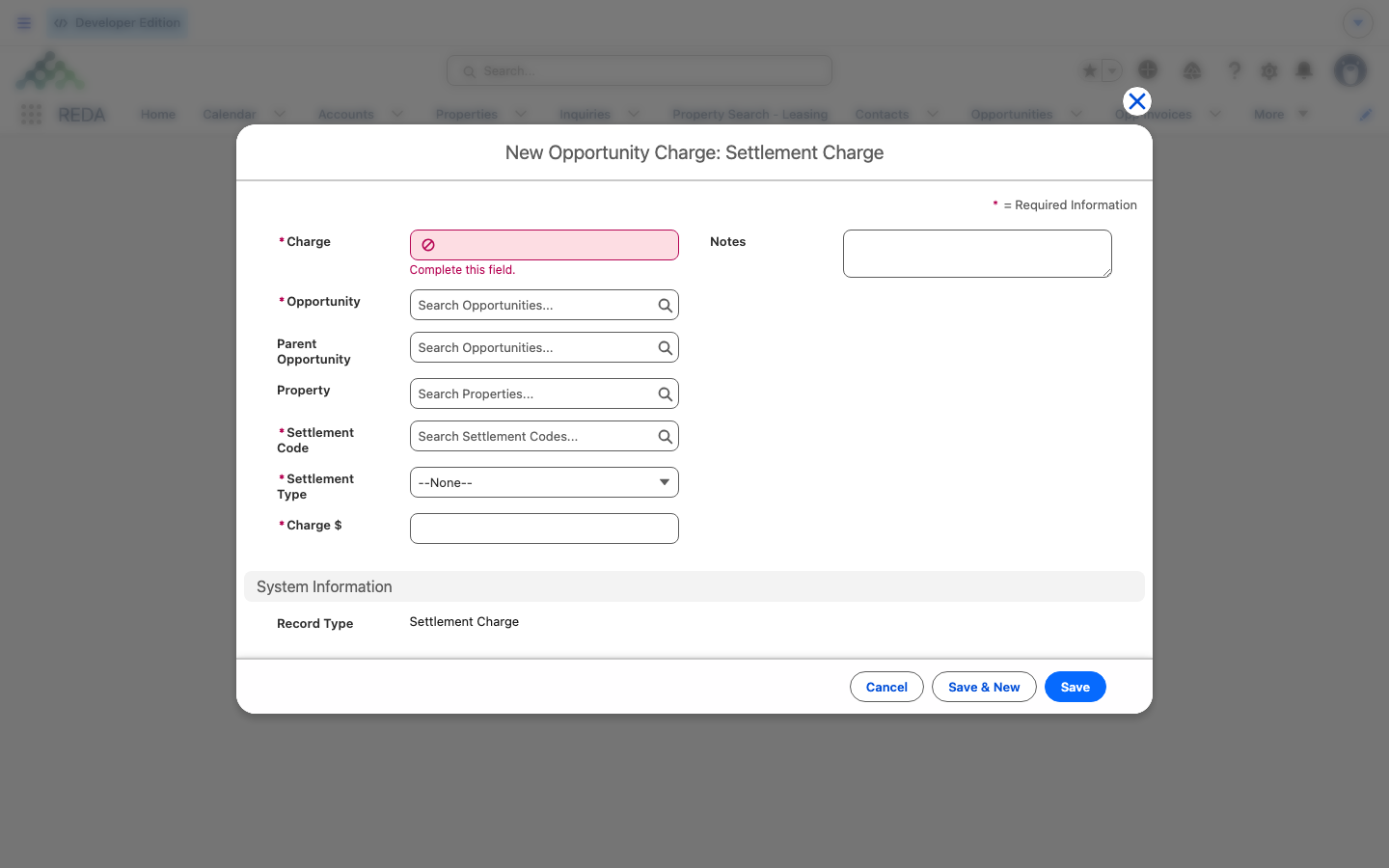Image resolution: width=1389 pixels, height=868 pixels.
Task: Click Save & New
Action: tap(984, 687)
